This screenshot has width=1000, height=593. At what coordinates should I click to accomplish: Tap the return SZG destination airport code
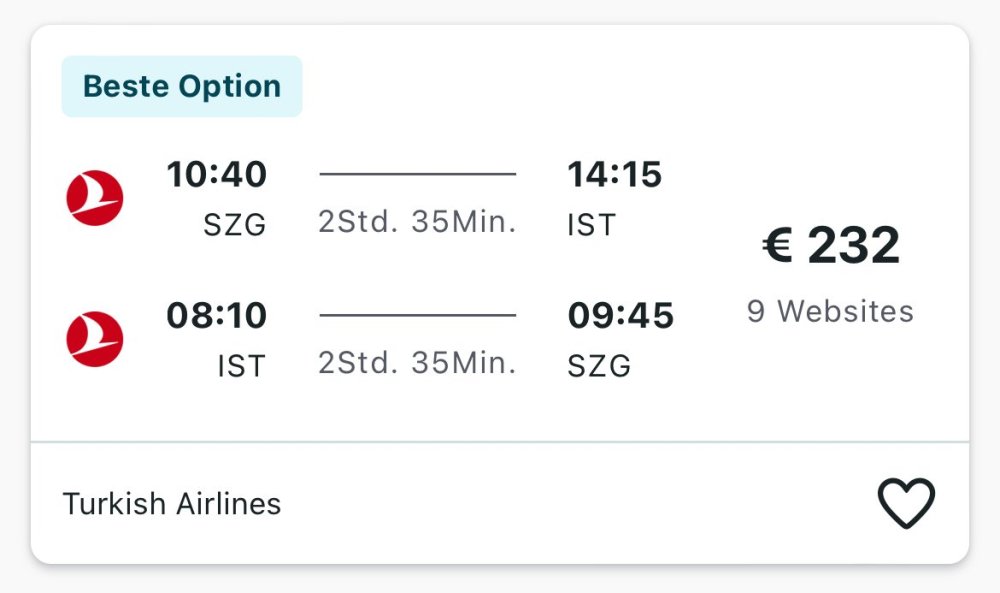pos(599,367)
